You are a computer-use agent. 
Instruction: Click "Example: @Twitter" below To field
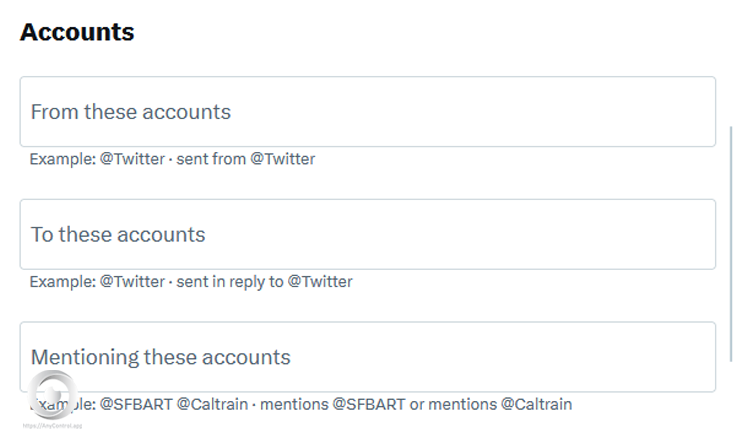(97, 282)
